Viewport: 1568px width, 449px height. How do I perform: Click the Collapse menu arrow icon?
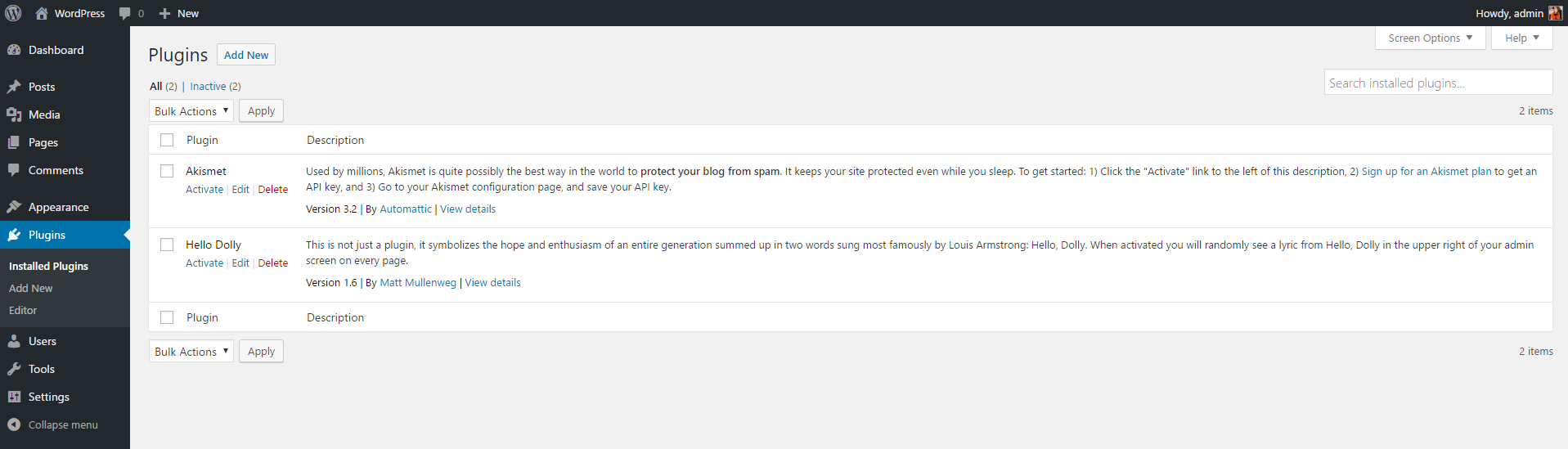tap(14, 424)
